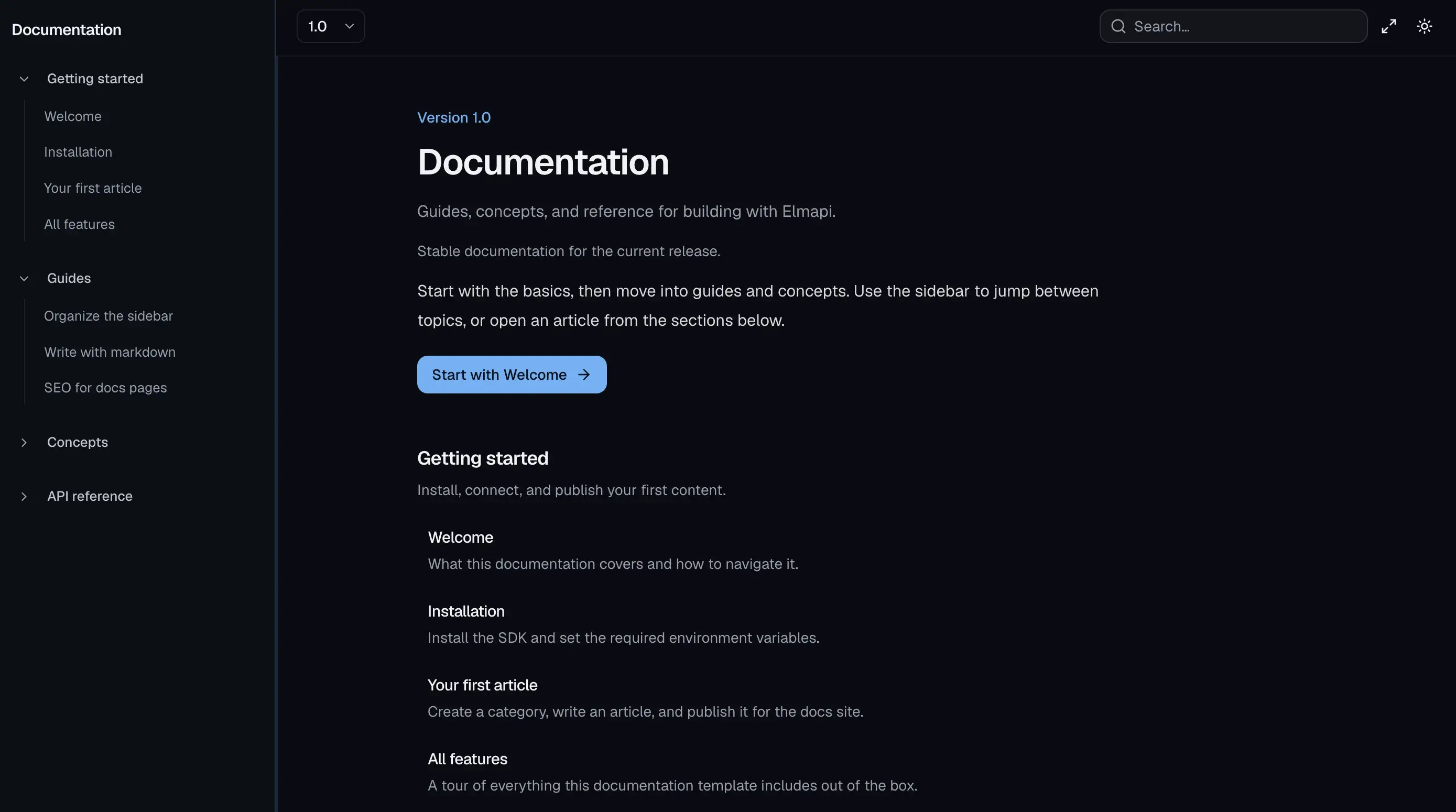Click the Version 1.0 label

(x=454, y=117)
